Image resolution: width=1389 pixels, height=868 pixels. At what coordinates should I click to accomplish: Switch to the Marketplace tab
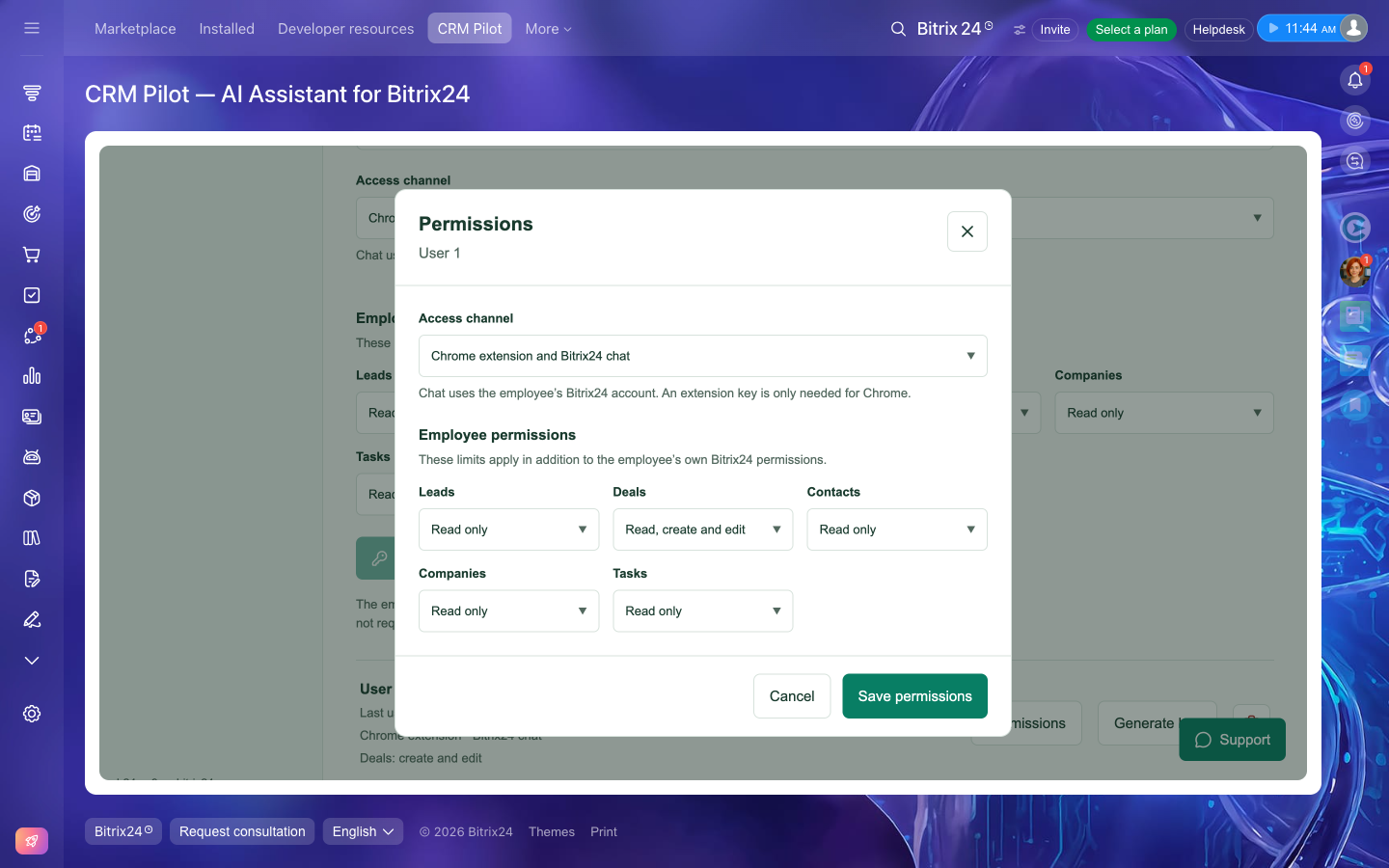click(x=135, y=29)
